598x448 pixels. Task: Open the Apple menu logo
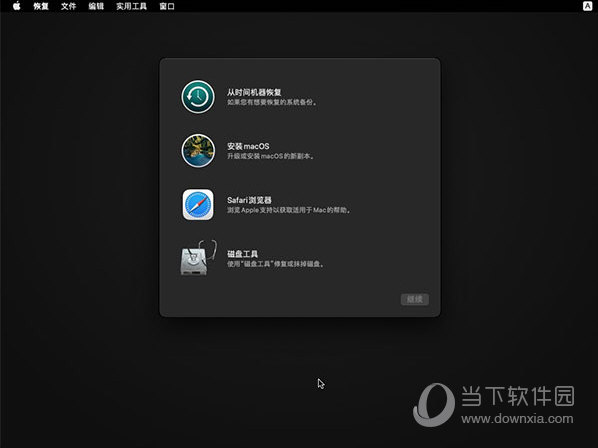(x=17, y=6)
